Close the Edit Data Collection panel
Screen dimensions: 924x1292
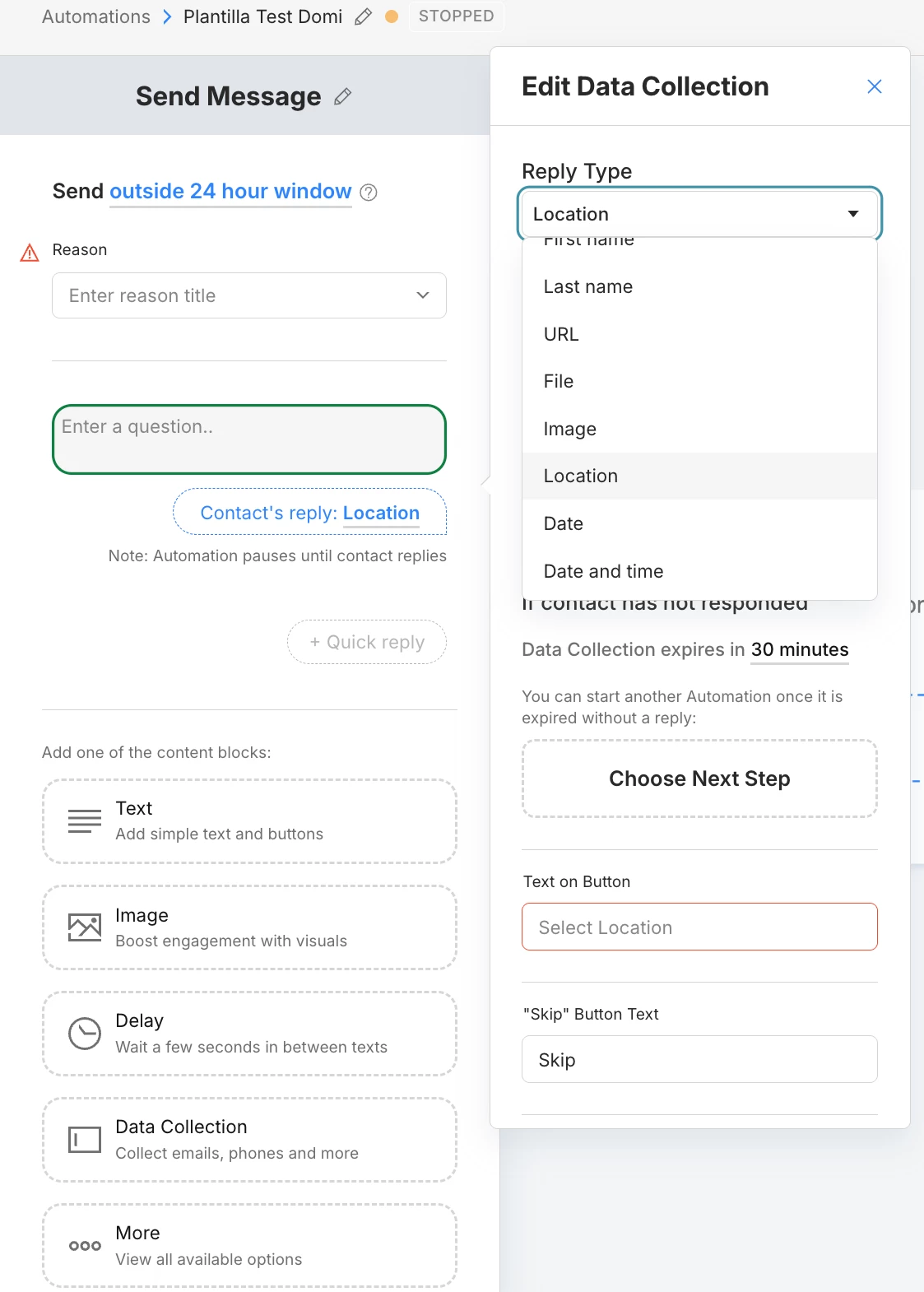coord(874,86)
